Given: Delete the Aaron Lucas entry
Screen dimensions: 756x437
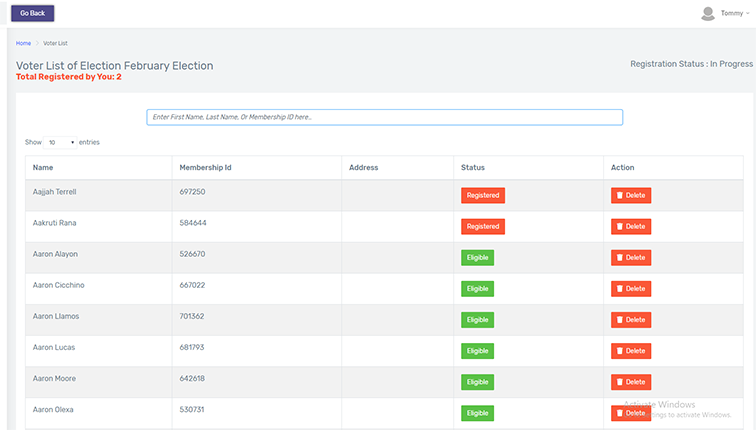Looking at the screenshot, I should coord(631,351).
